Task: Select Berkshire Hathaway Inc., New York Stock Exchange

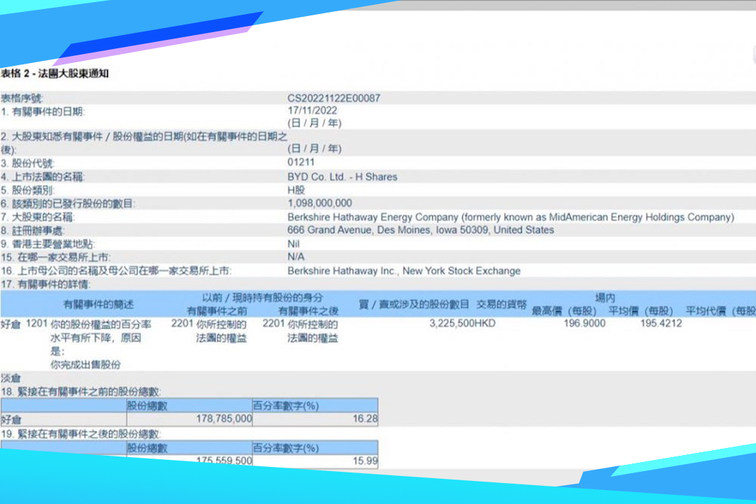Action: coord(404,271)
